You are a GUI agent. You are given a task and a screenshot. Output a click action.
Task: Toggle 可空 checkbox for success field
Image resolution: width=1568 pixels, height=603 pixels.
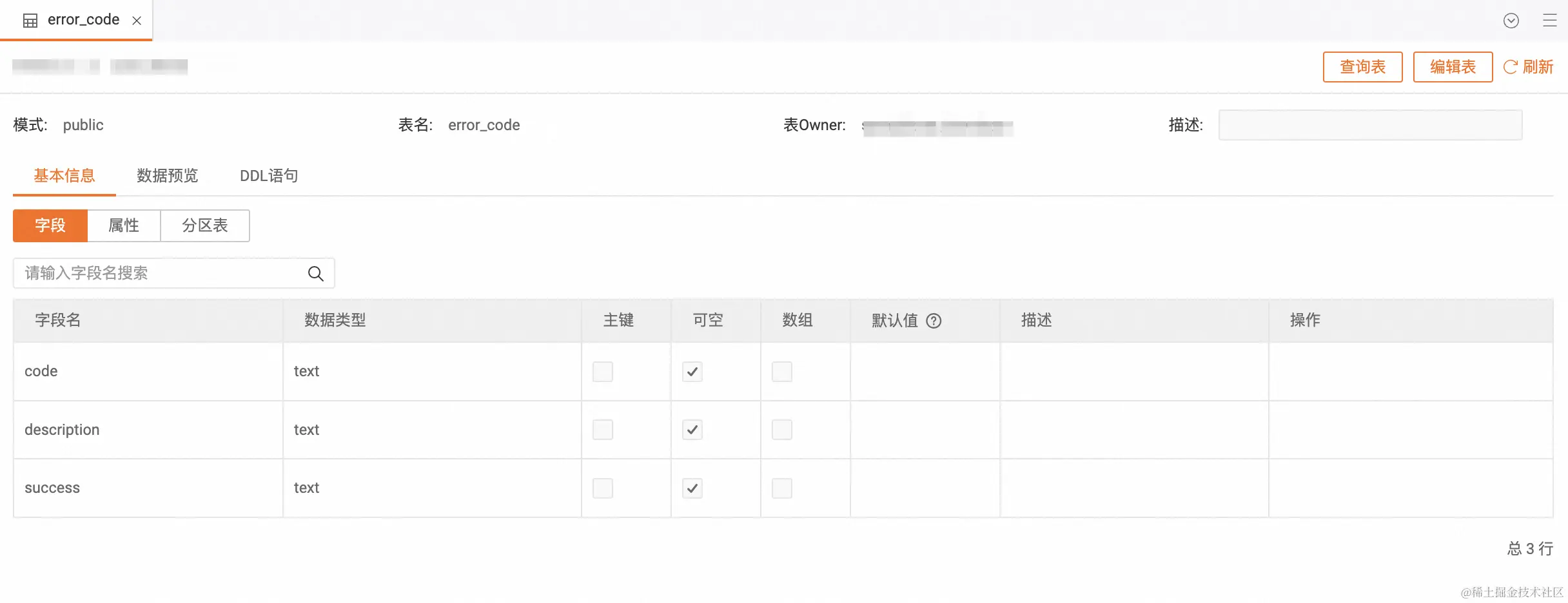click(x=692, y=488)
